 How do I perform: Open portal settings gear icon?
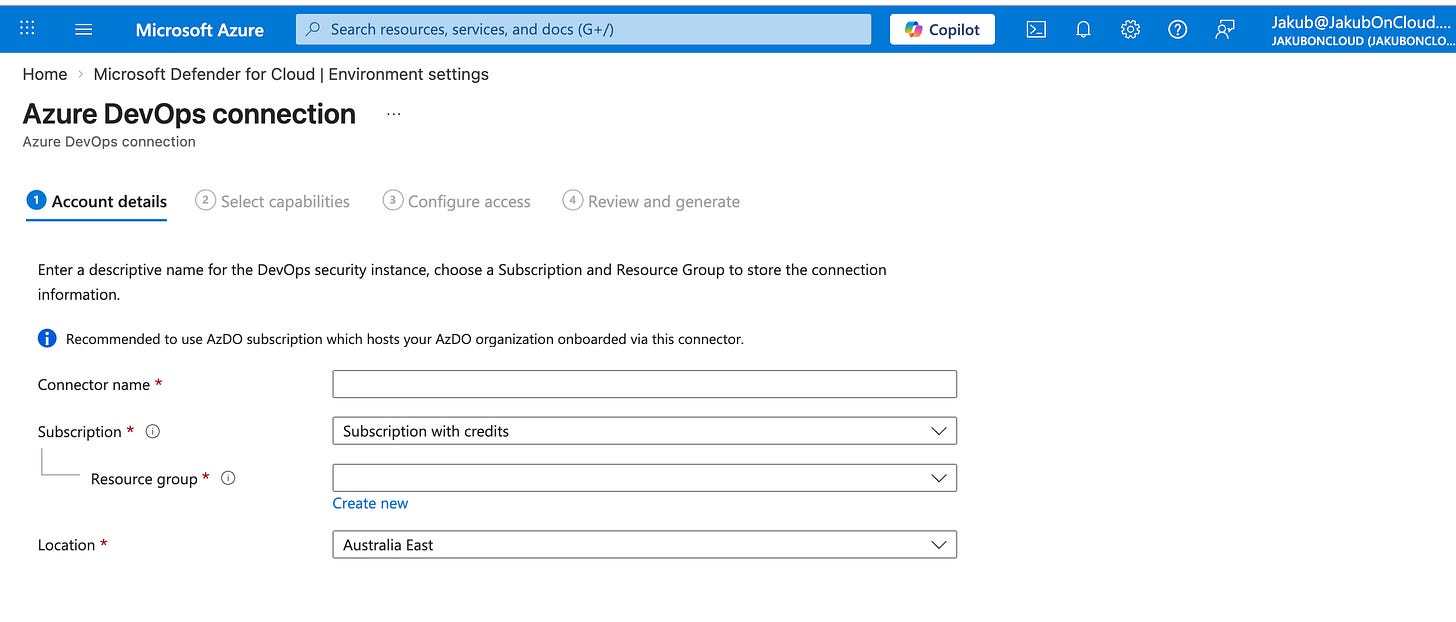[1130, 29]
